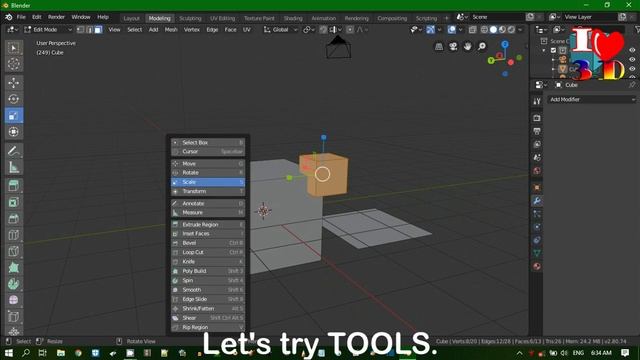Click the blue Z scale gizmo handle
This screenshot has height=360, width=640.
324,138
